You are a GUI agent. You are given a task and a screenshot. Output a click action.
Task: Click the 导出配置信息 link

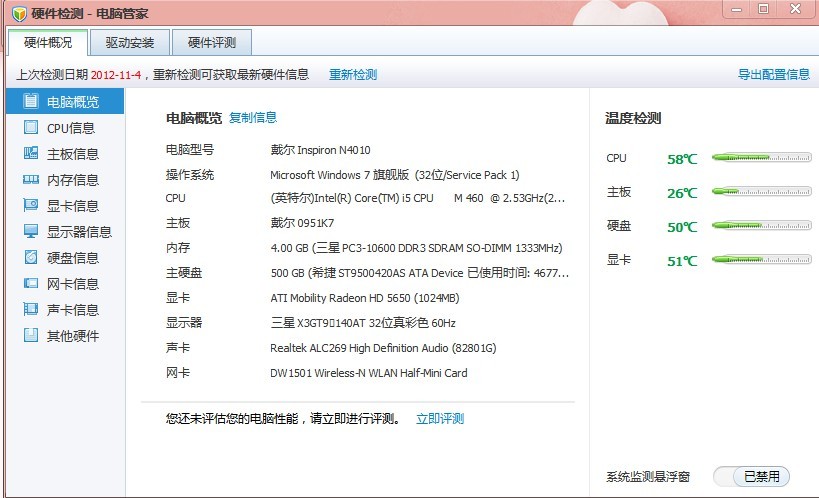click(774, 75)
